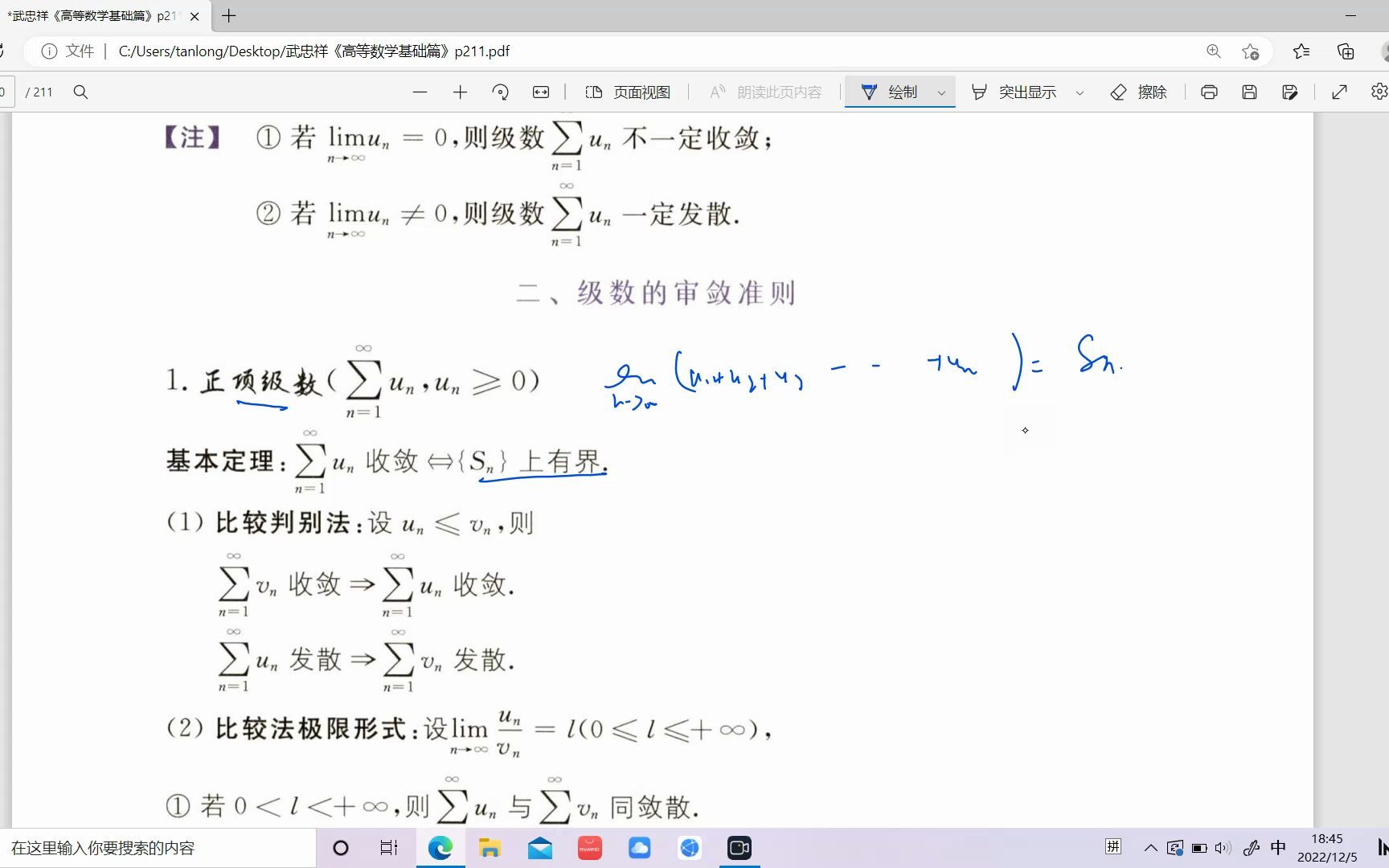The height and width of the screenshot is (868, 1389).
Task: Open the 页面视图 page view options
Action: click(x=629, y=92)
